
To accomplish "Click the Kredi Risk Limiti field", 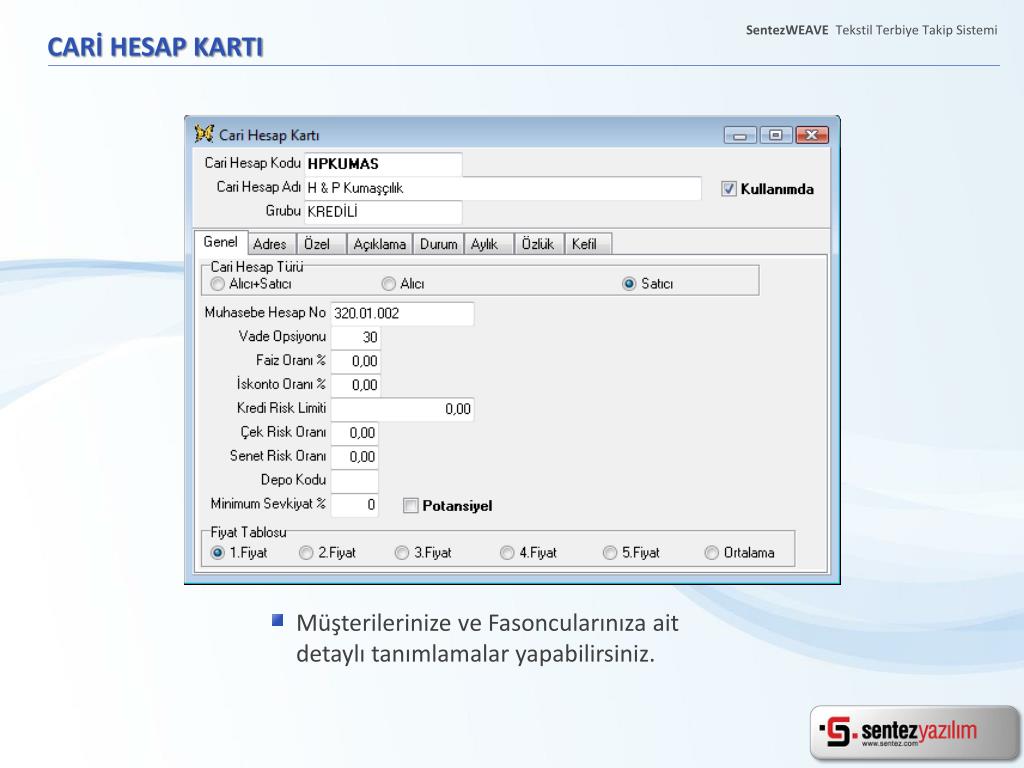I will point(402,409).
